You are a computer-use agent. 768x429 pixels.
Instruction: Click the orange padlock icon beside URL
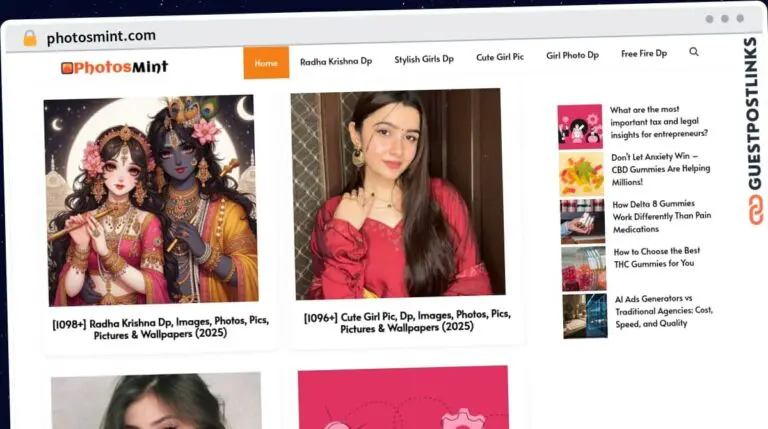pos(30,38)
